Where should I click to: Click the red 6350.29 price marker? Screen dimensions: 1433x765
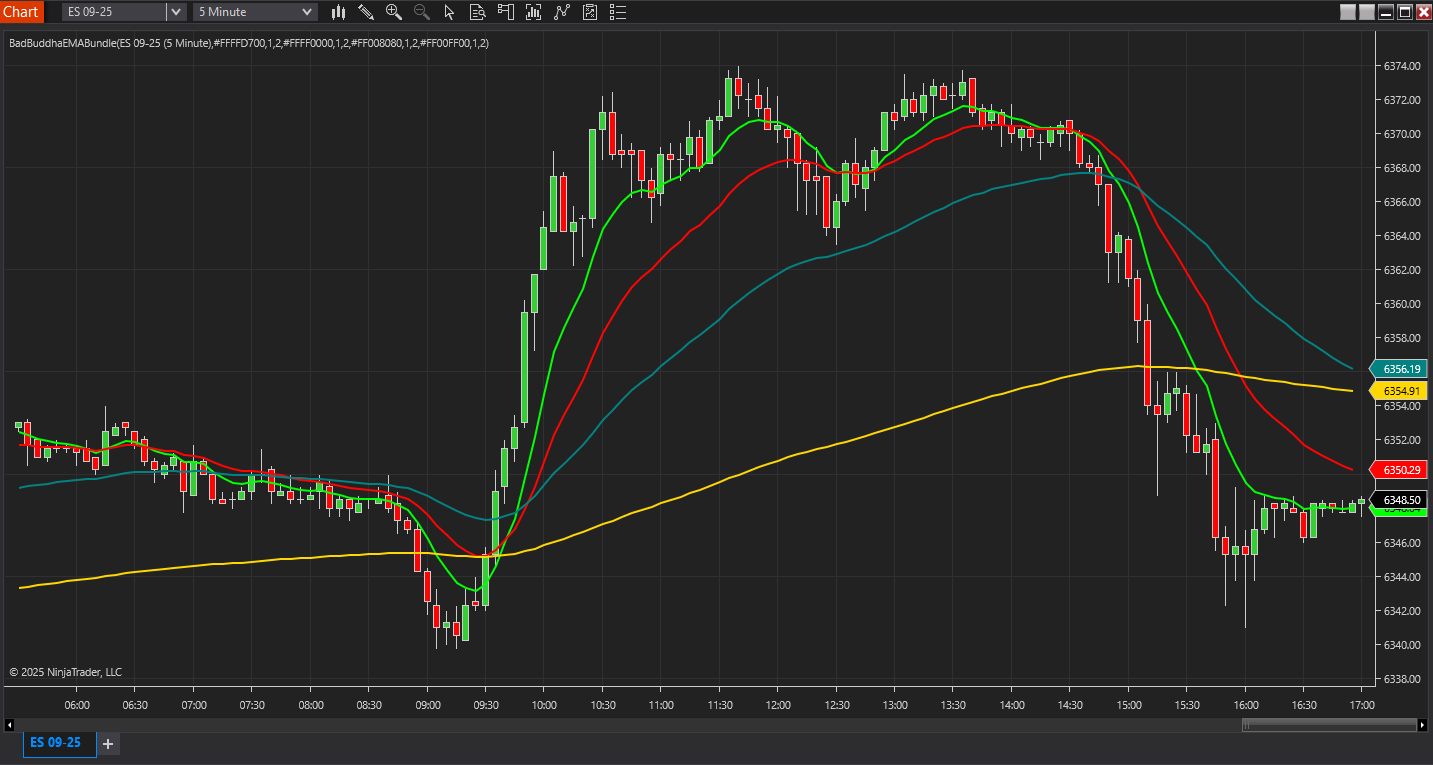pyautogui.click(x=1397, y=469)
